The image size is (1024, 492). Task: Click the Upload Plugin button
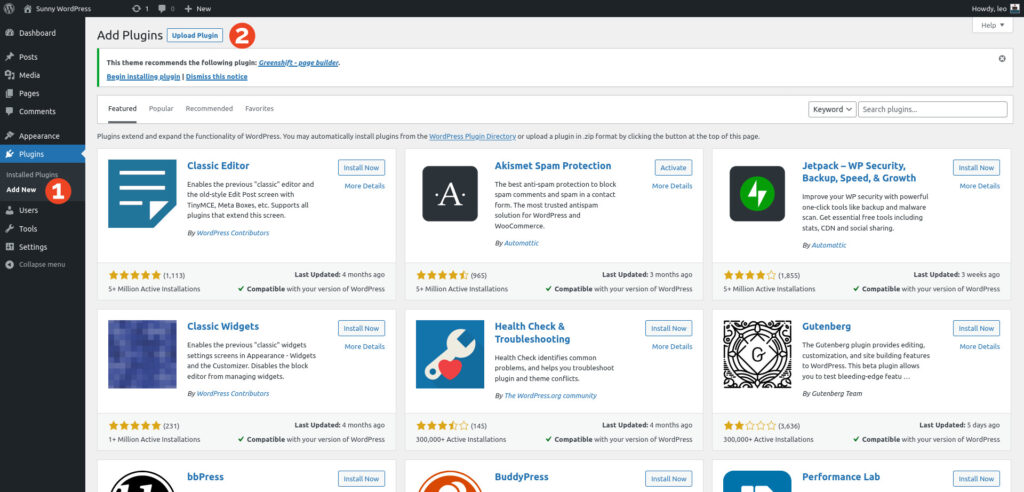pyautogui.click(x=195, y=35)
